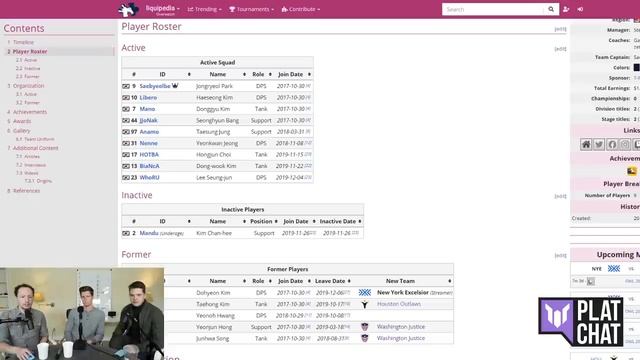Screen dimensions: 640x360
Task: Open JjoNak player page
Action: click(x=148, y=120)
